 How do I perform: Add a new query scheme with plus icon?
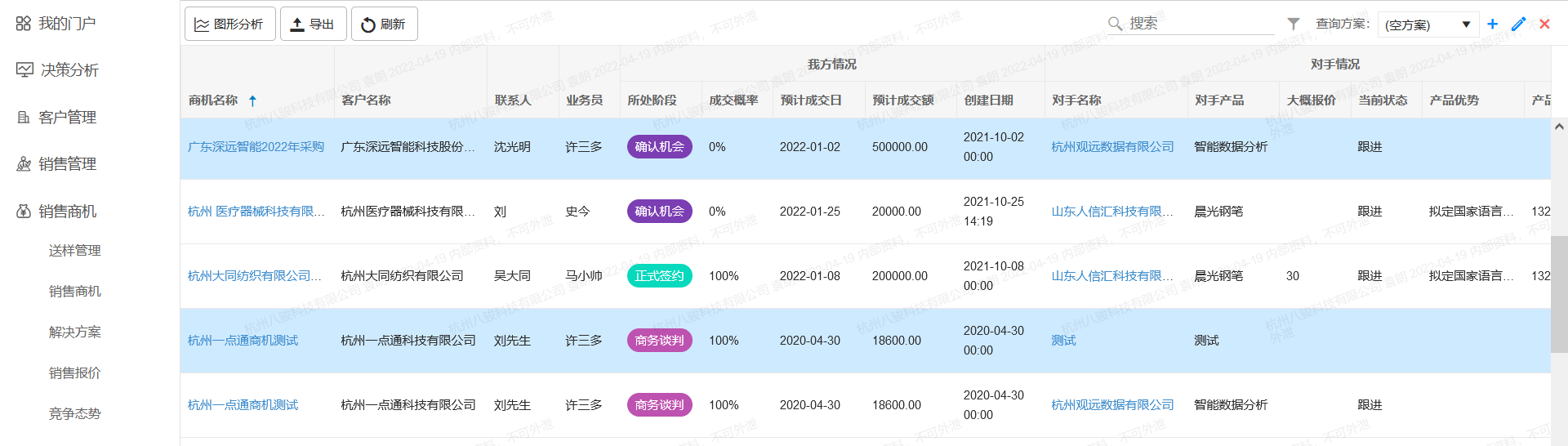pyautogui.click(x=1492, y=24)
